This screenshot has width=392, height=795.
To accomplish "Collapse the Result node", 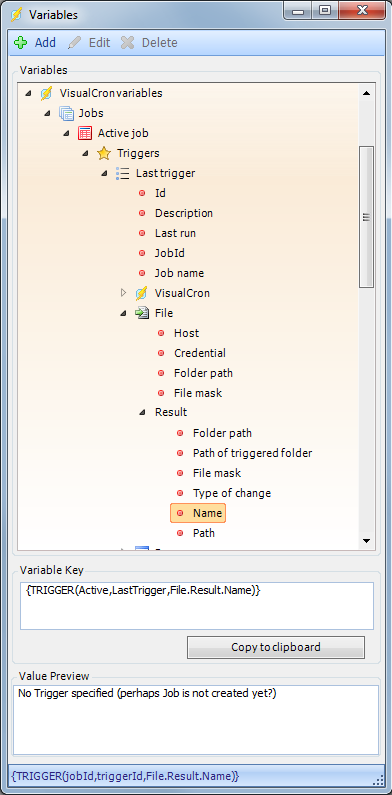I will click(142, 413).
